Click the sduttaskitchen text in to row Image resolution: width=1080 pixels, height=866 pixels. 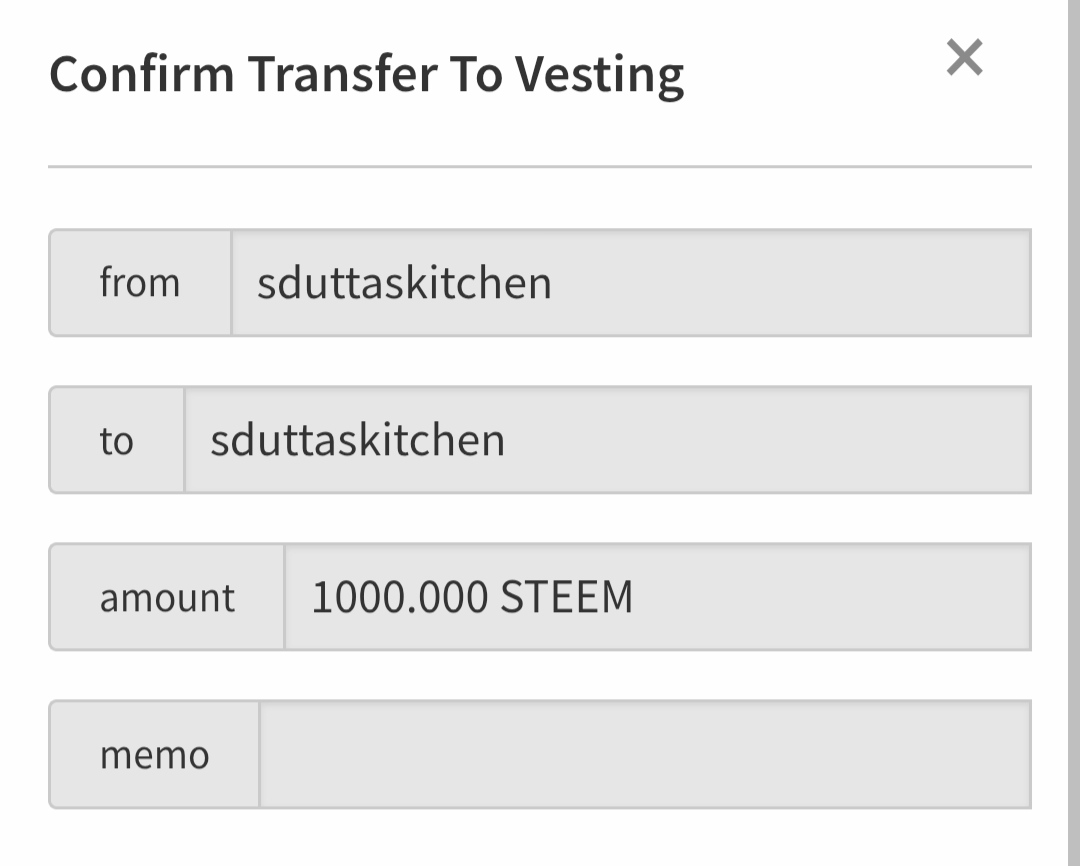click(x=357, y=440)
